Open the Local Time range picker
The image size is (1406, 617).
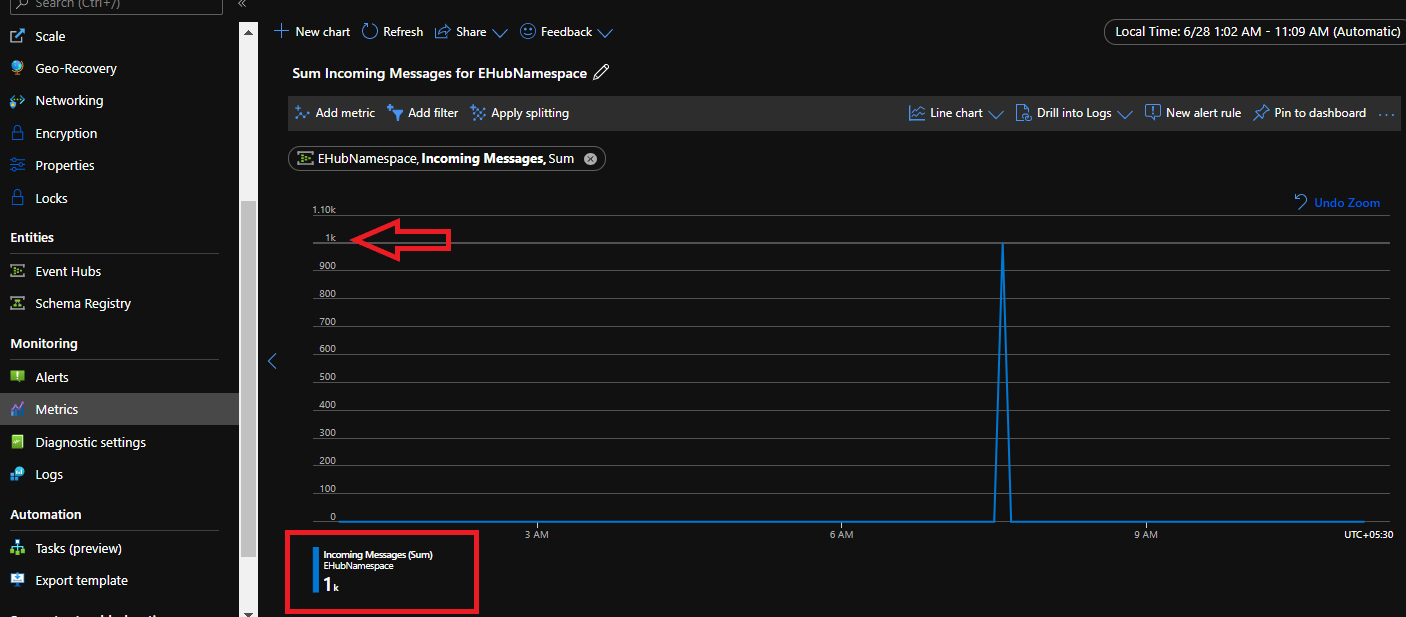1257,32
